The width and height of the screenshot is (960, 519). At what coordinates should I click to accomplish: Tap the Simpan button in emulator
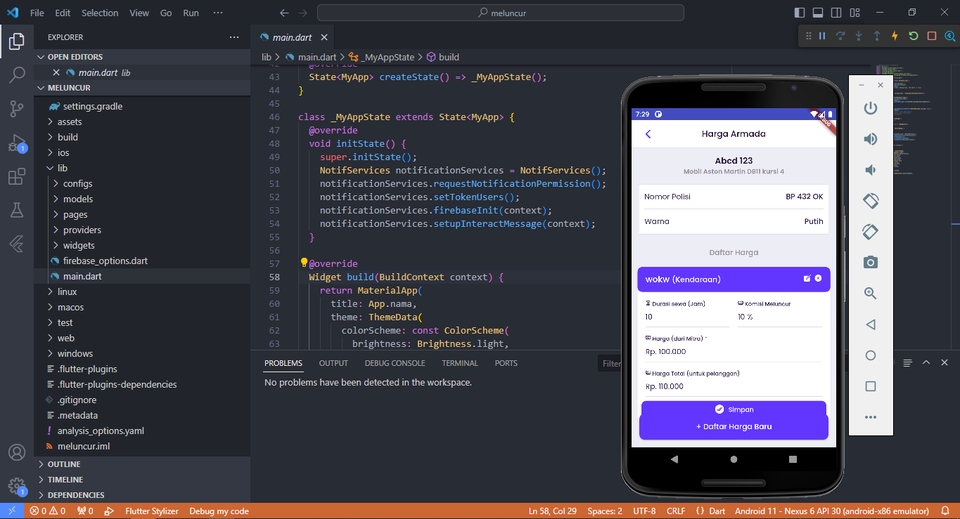click(733, 409)
